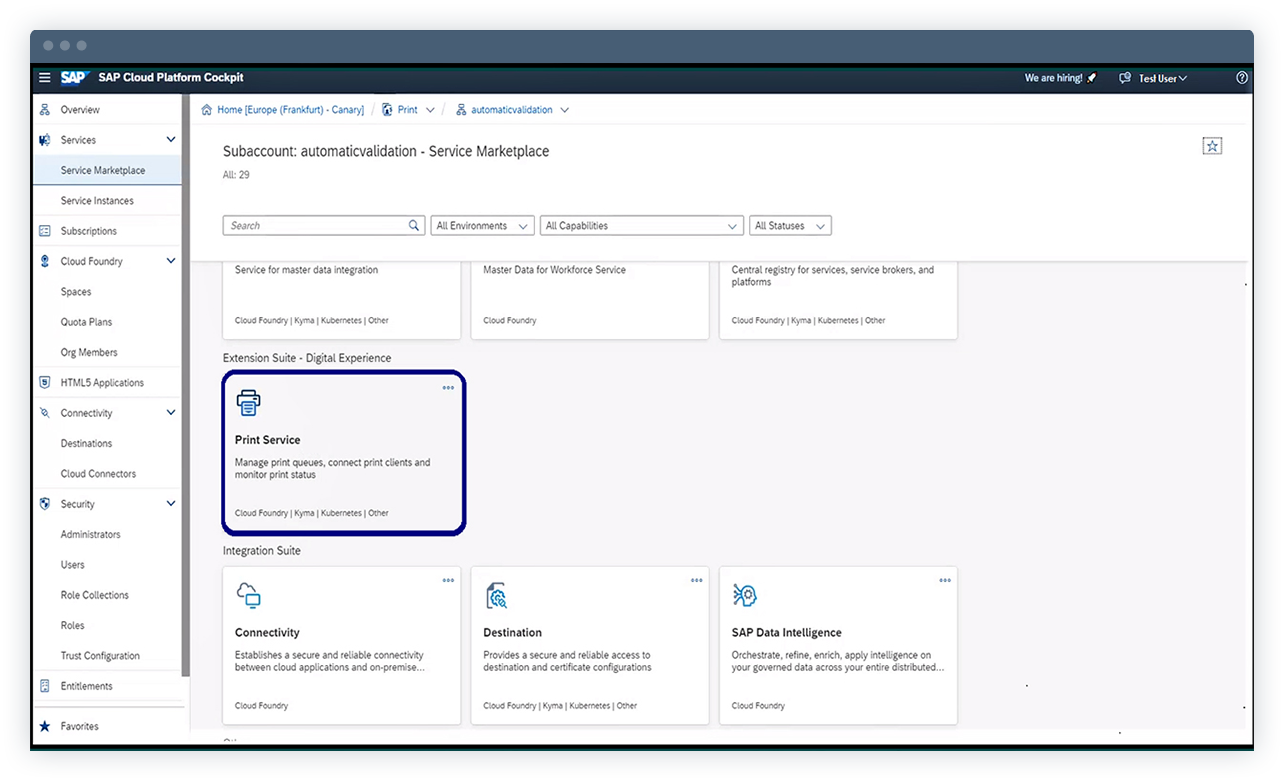1284x780 pixels.
Task: Click the Connectivity tile cloud icon
Action: tap(248, 596)
